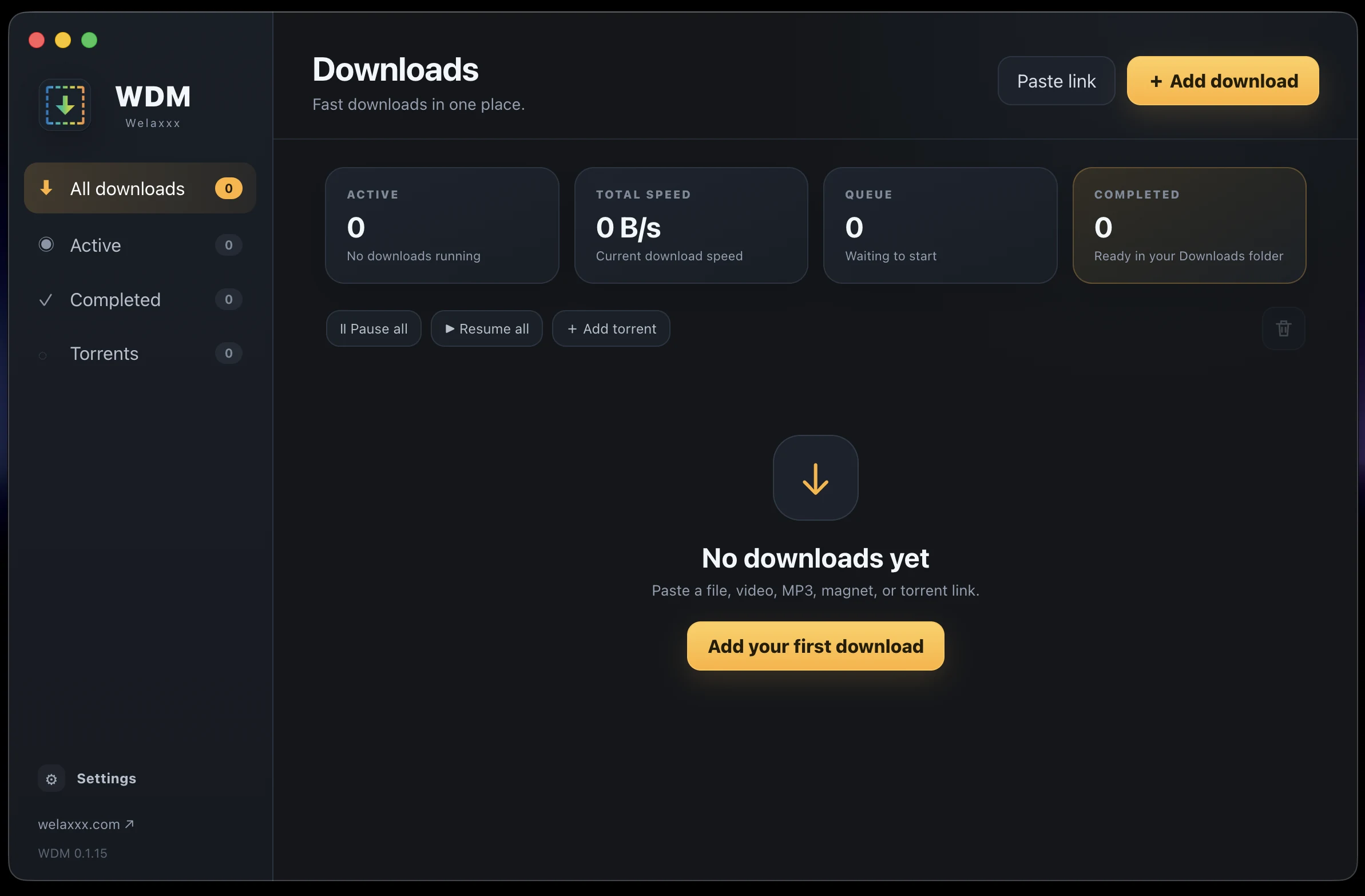
Task: Click the circle icon next to Active
Action: tap(46, 244)
